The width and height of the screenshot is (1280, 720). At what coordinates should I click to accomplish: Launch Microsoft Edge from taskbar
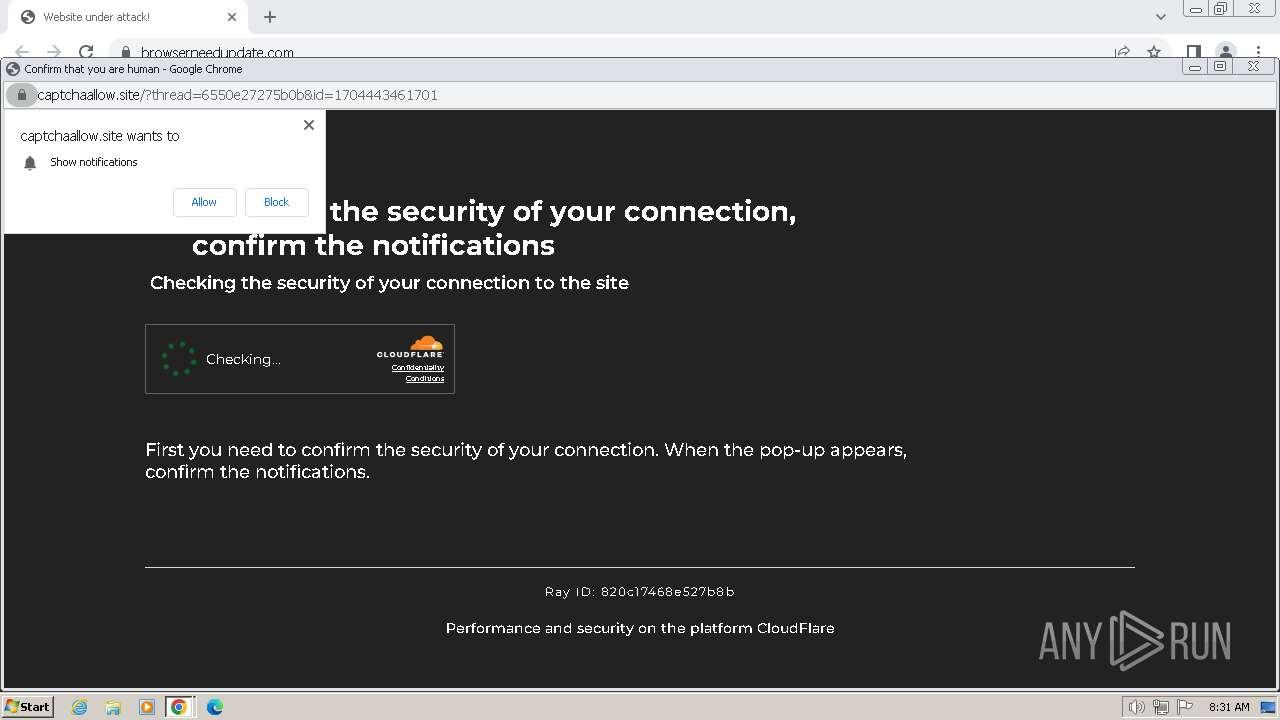click(x=214, y=707)
